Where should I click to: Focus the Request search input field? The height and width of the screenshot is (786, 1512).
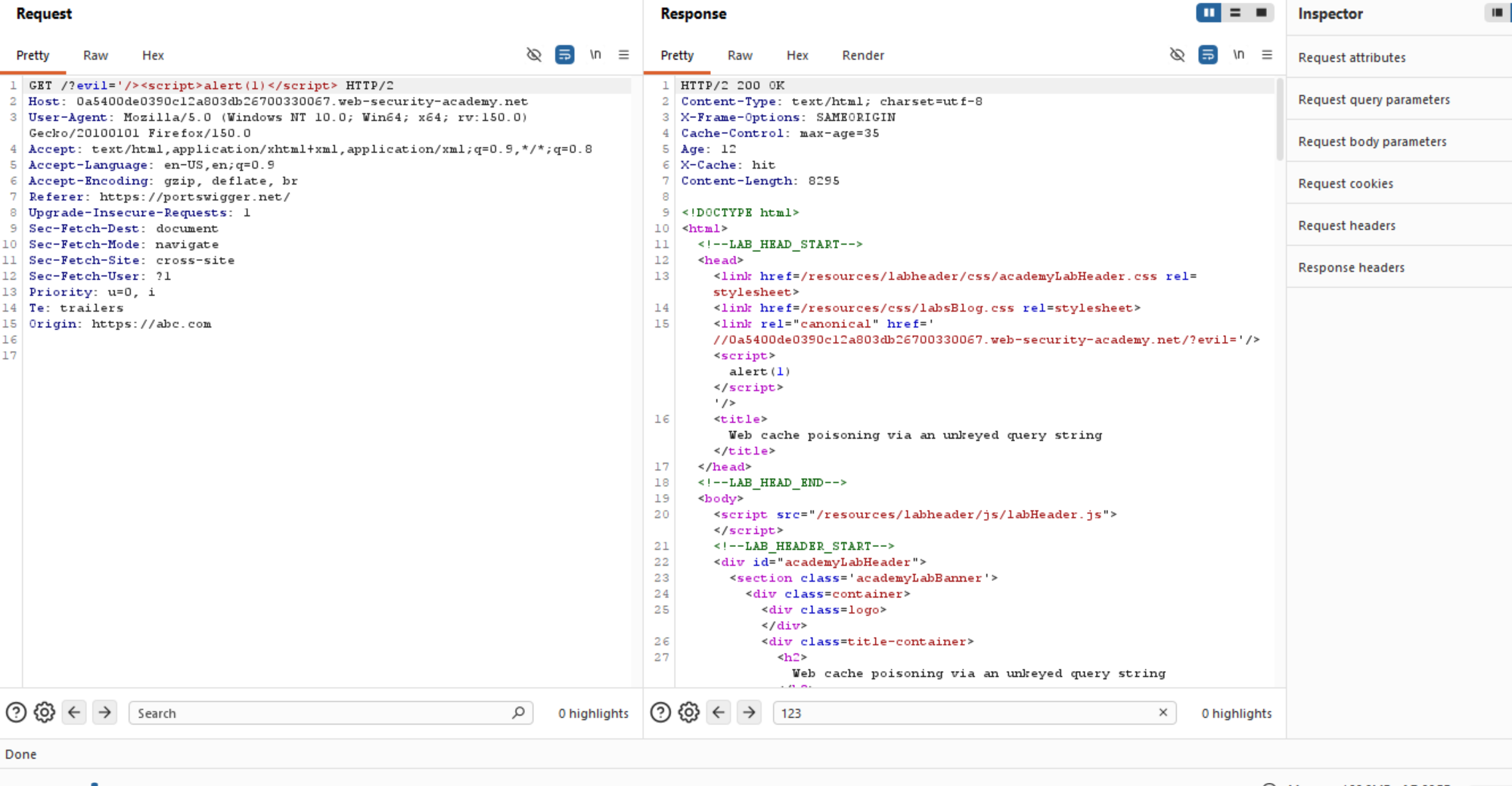(331, 713)
